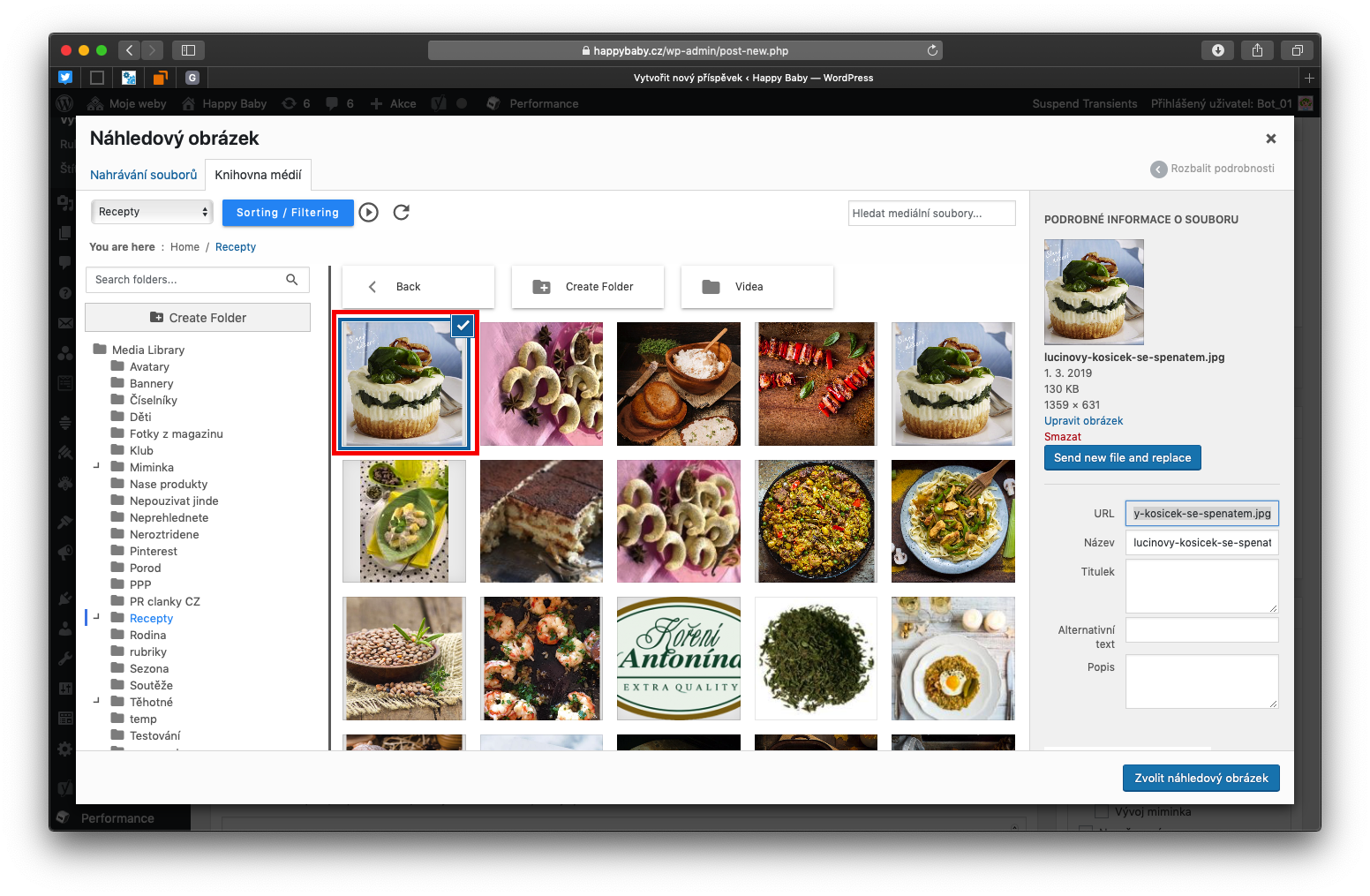The width and height of the screenshot is (1370, 896).
Task: Open the Recepty folder dropdown
Action: pyautogui.click(x=152, y=212)
